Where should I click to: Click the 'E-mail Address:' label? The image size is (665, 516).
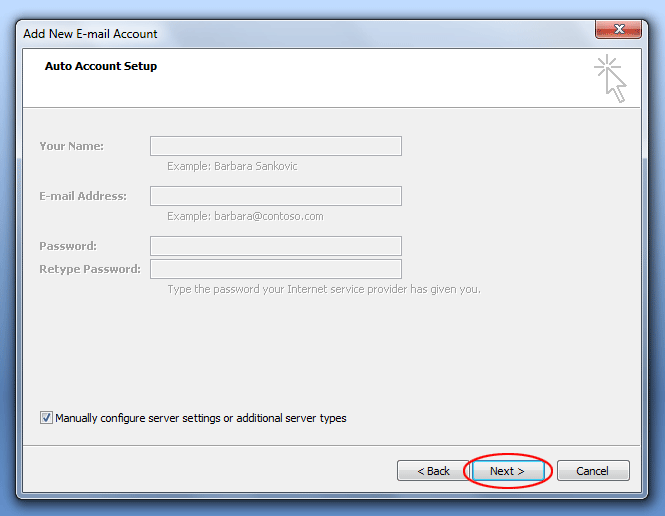click(83, 196)
